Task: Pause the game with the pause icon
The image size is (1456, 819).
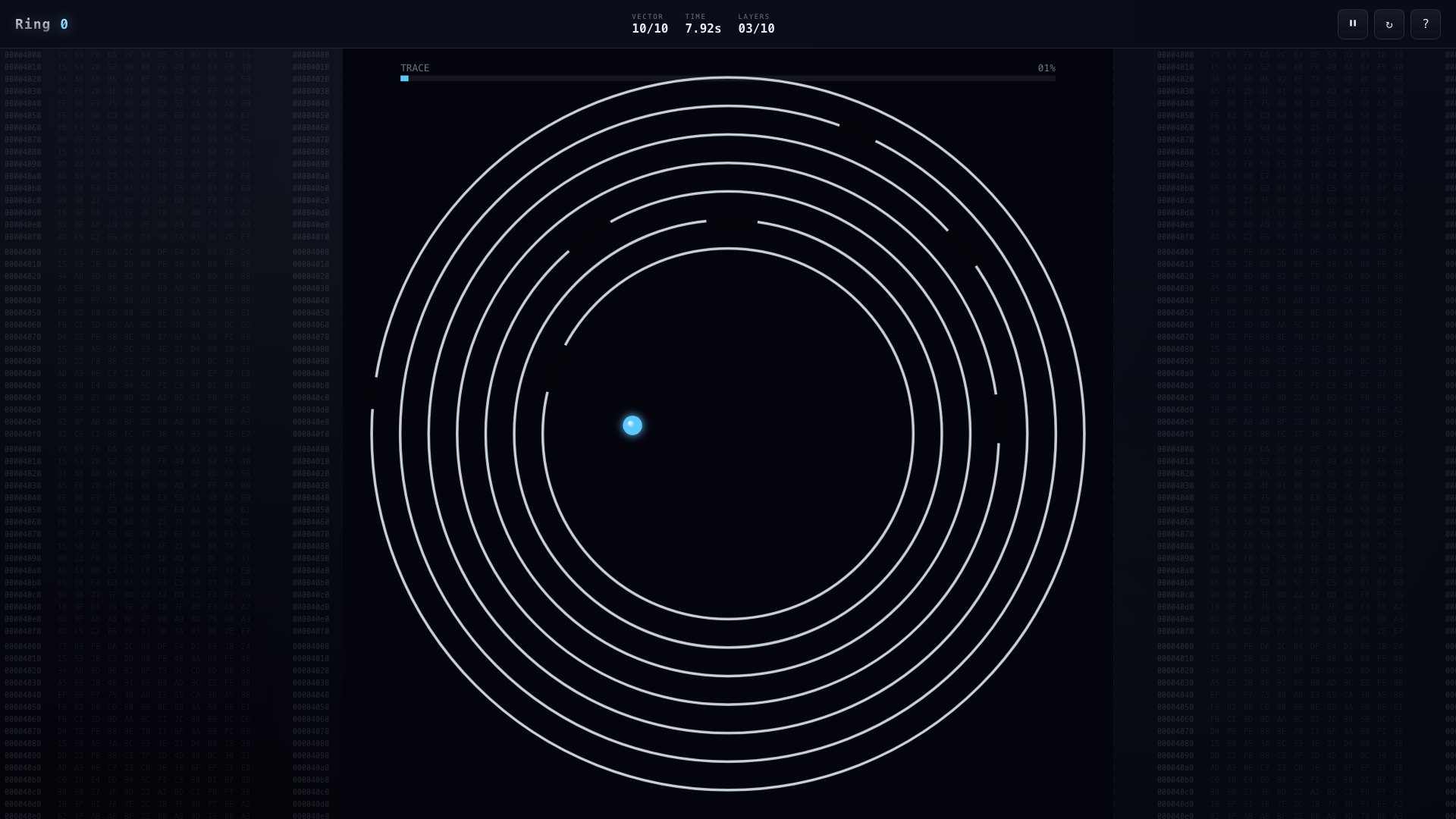Action: [1352, 24]
